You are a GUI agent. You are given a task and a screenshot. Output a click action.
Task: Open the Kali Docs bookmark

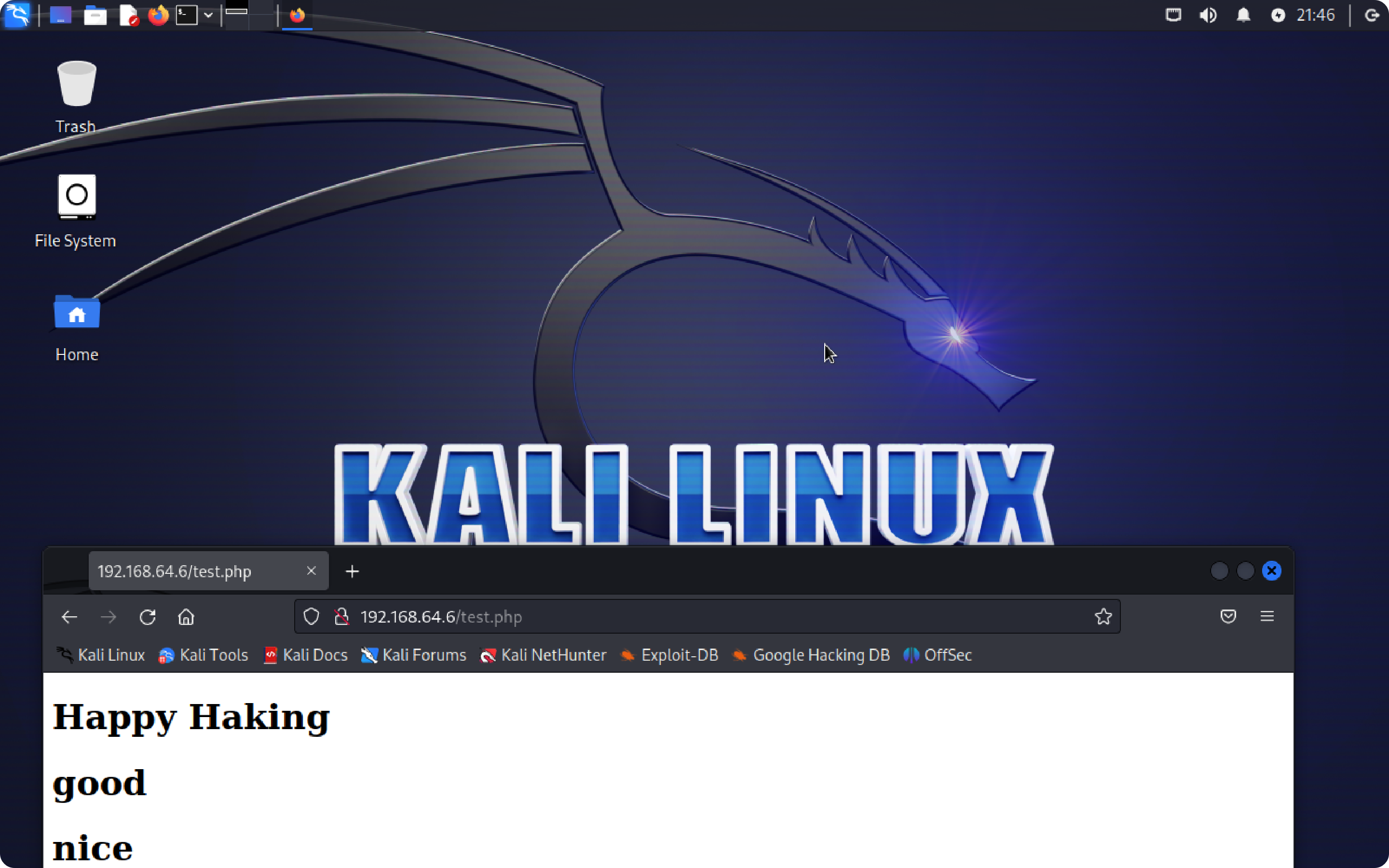pyautogui.click(x=305, y=655)
